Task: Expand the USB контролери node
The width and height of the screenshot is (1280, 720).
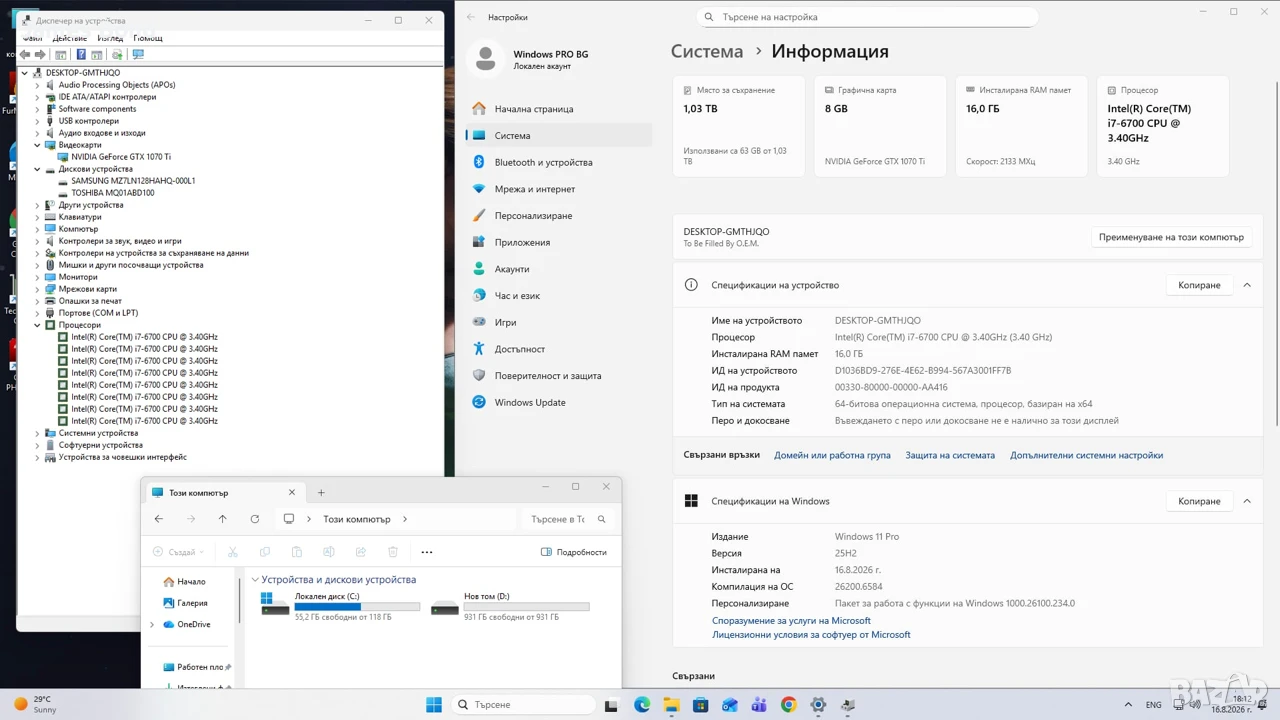Action: click(x=38, y=121)
